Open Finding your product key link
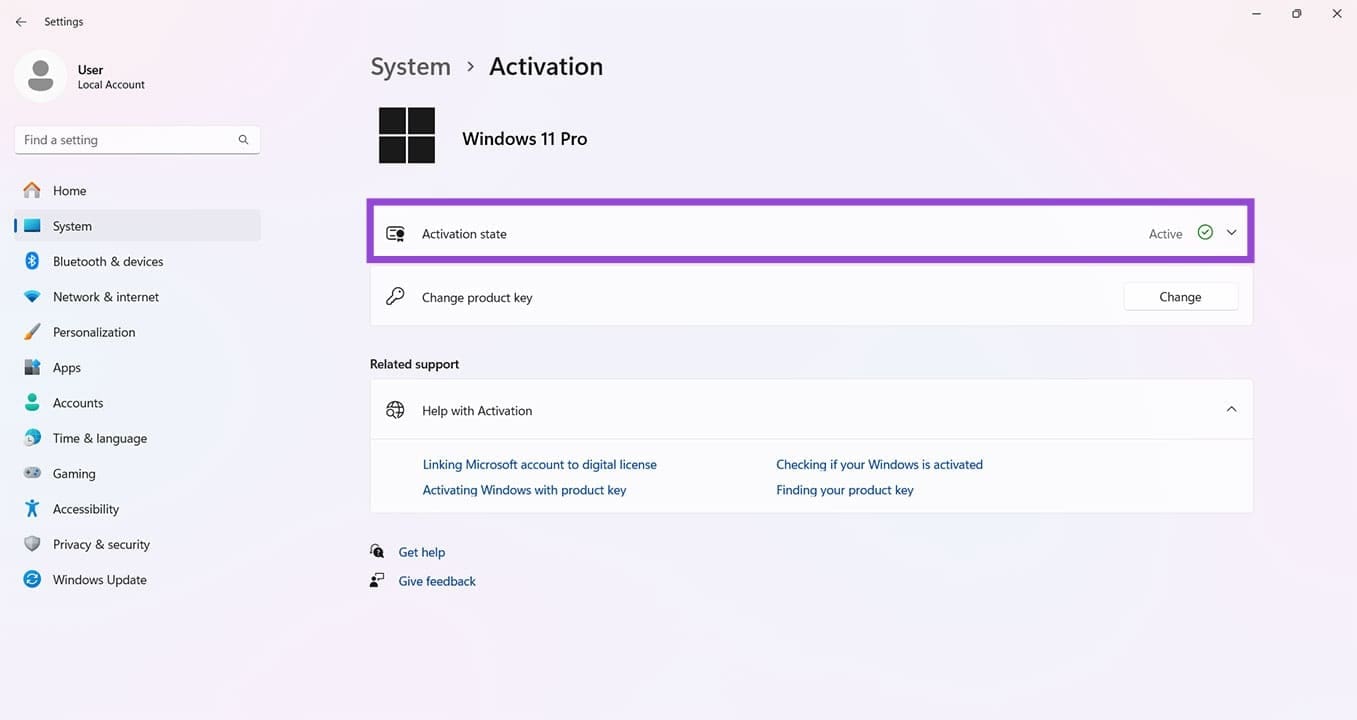 (x=845, y=490)
